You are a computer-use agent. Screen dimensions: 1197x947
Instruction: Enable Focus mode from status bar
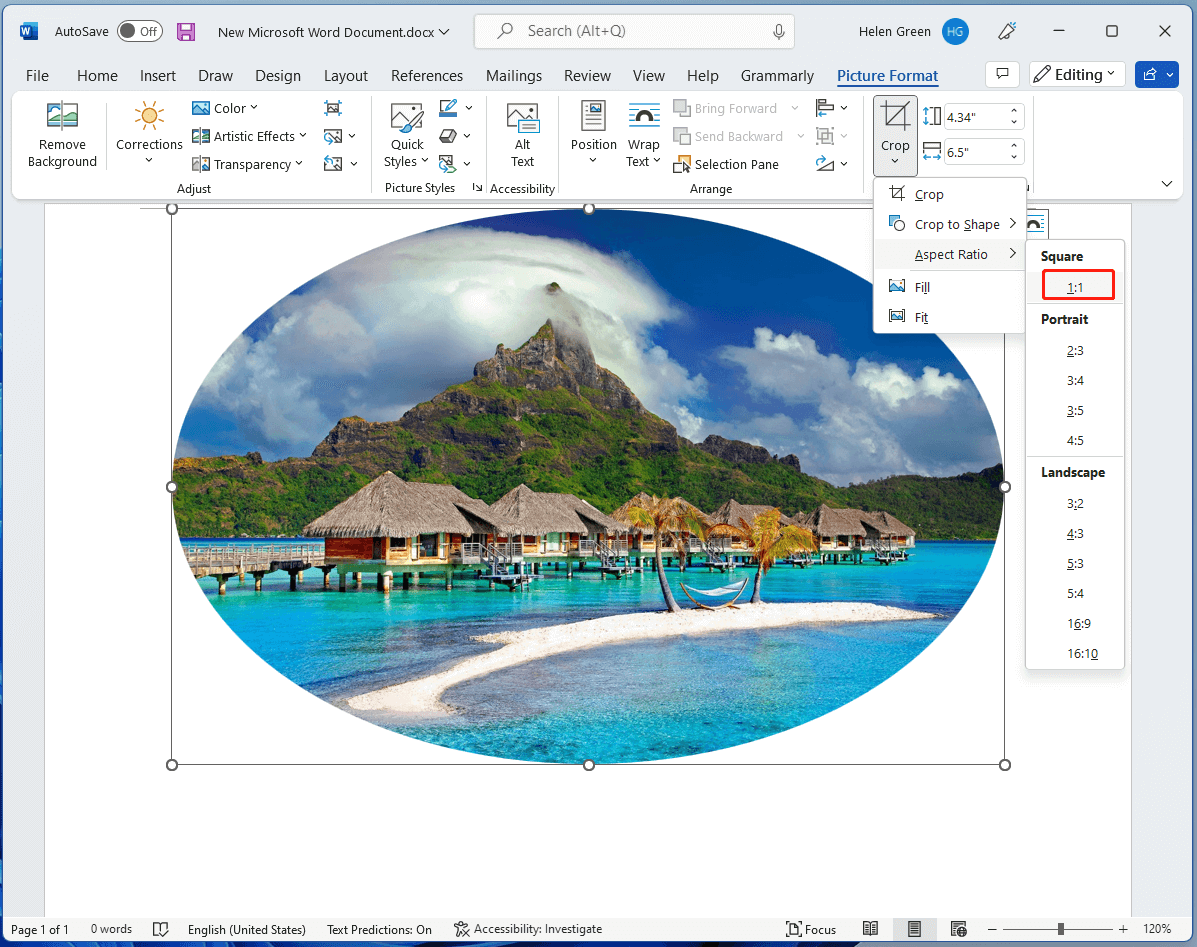coord(812,929)
